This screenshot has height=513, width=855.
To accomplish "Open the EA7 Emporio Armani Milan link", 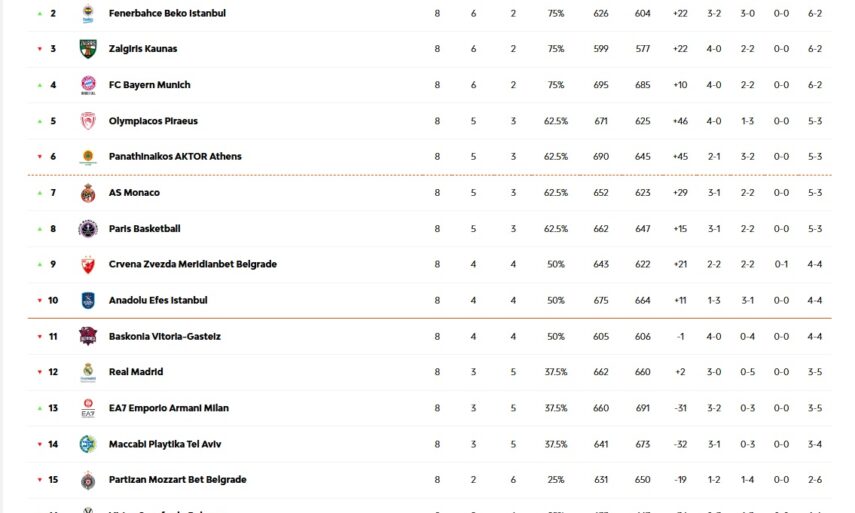I will (168, 408).
